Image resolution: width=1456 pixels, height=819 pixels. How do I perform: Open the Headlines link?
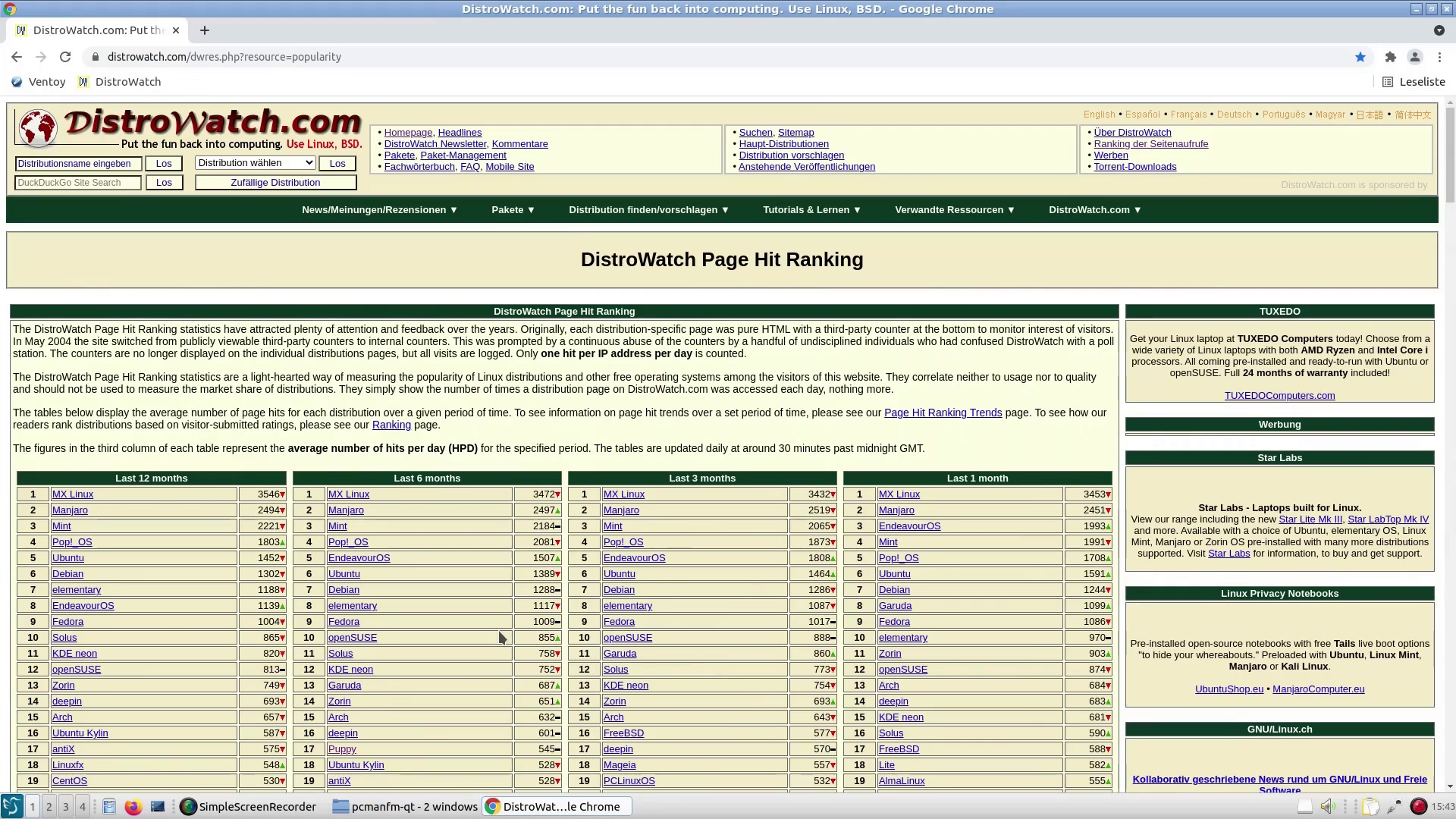(460, 133)
